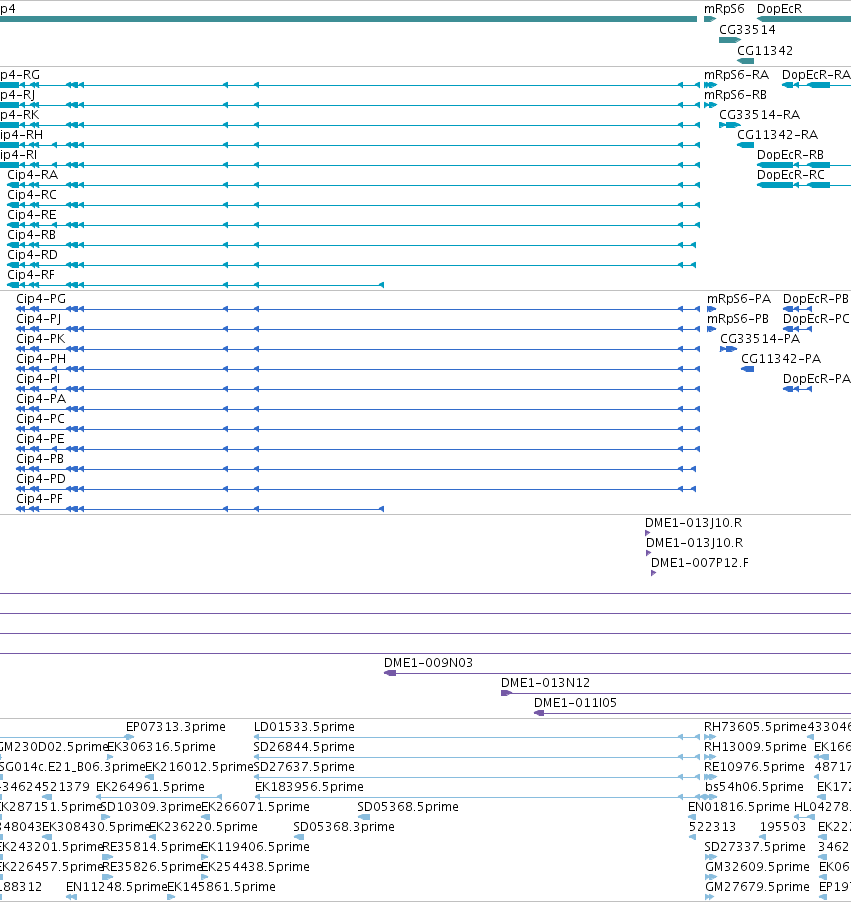The width and height of the screenshot is (851, 902).
Task: Select EST label EK306316.5prime
Action: [162, 747]
